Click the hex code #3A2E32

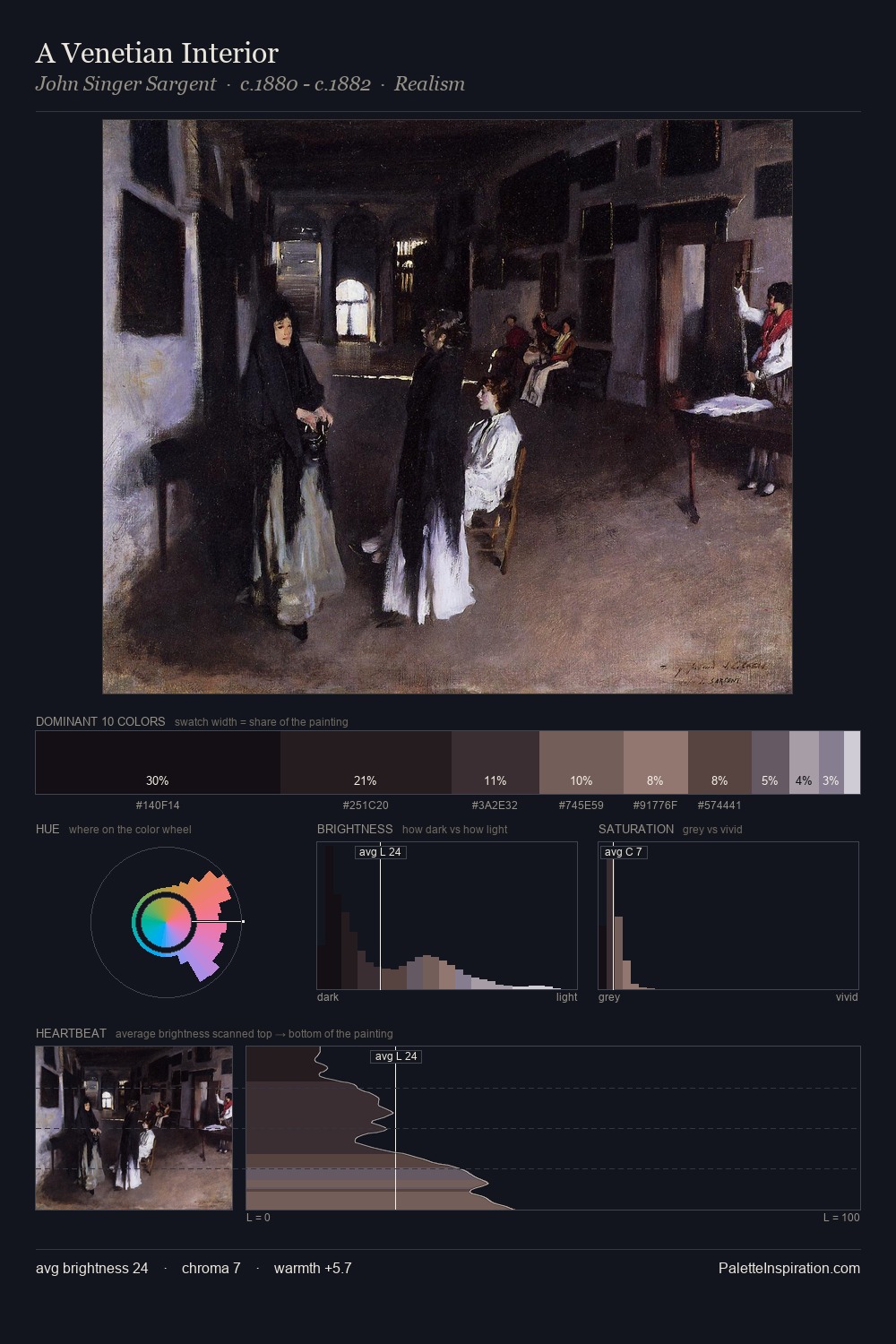(495, 805)
